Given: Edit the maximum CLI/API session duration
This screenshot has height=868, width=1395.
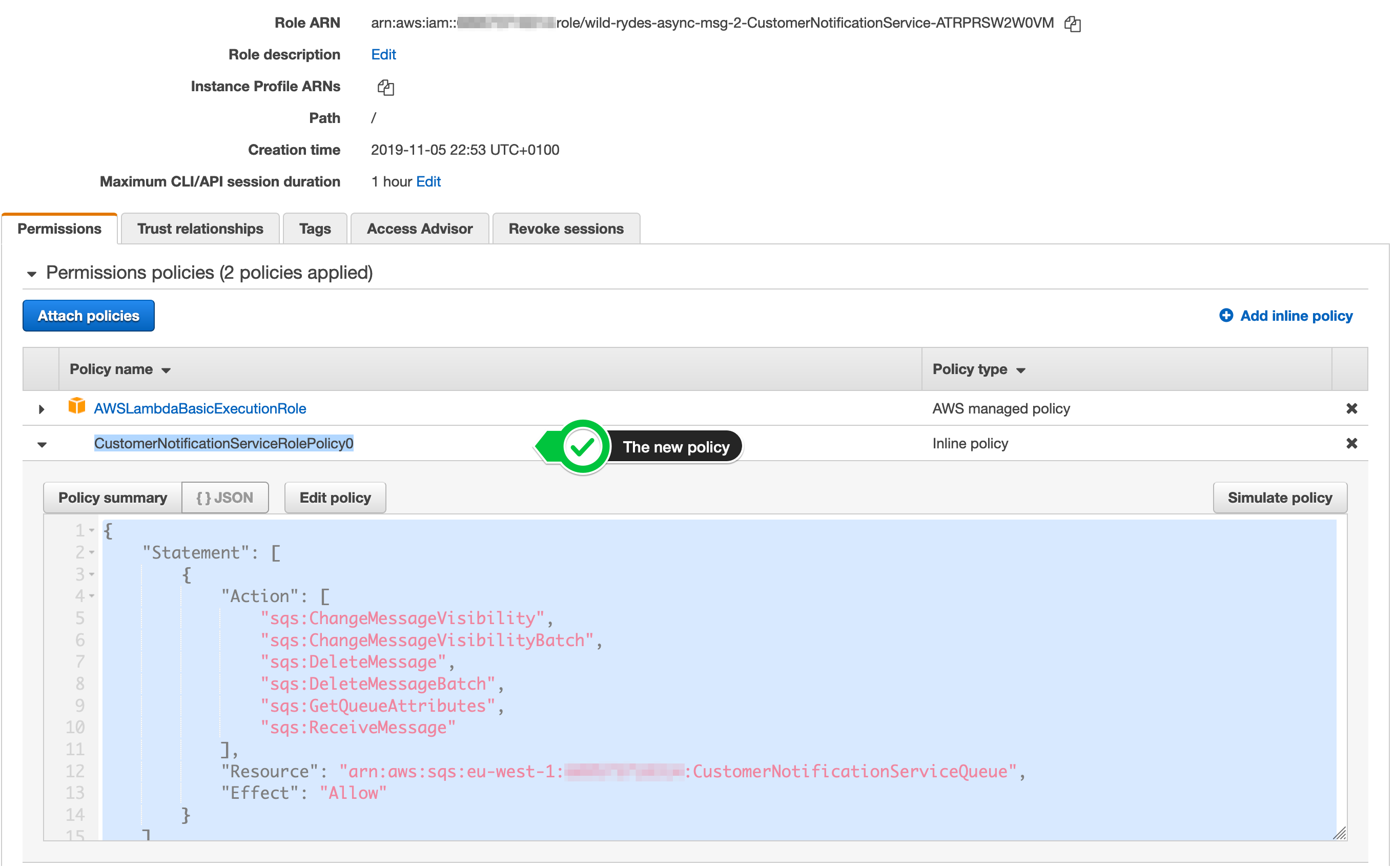Looking at the screenshot, I should pos(429,182).
